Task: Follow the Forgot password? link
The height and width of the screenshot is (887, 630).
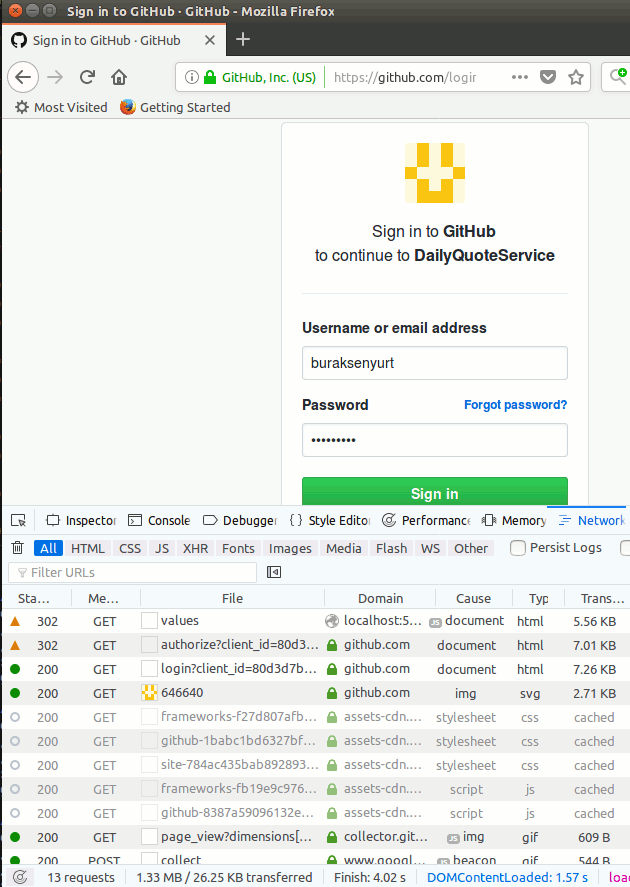Action: (x=515, y=405)
